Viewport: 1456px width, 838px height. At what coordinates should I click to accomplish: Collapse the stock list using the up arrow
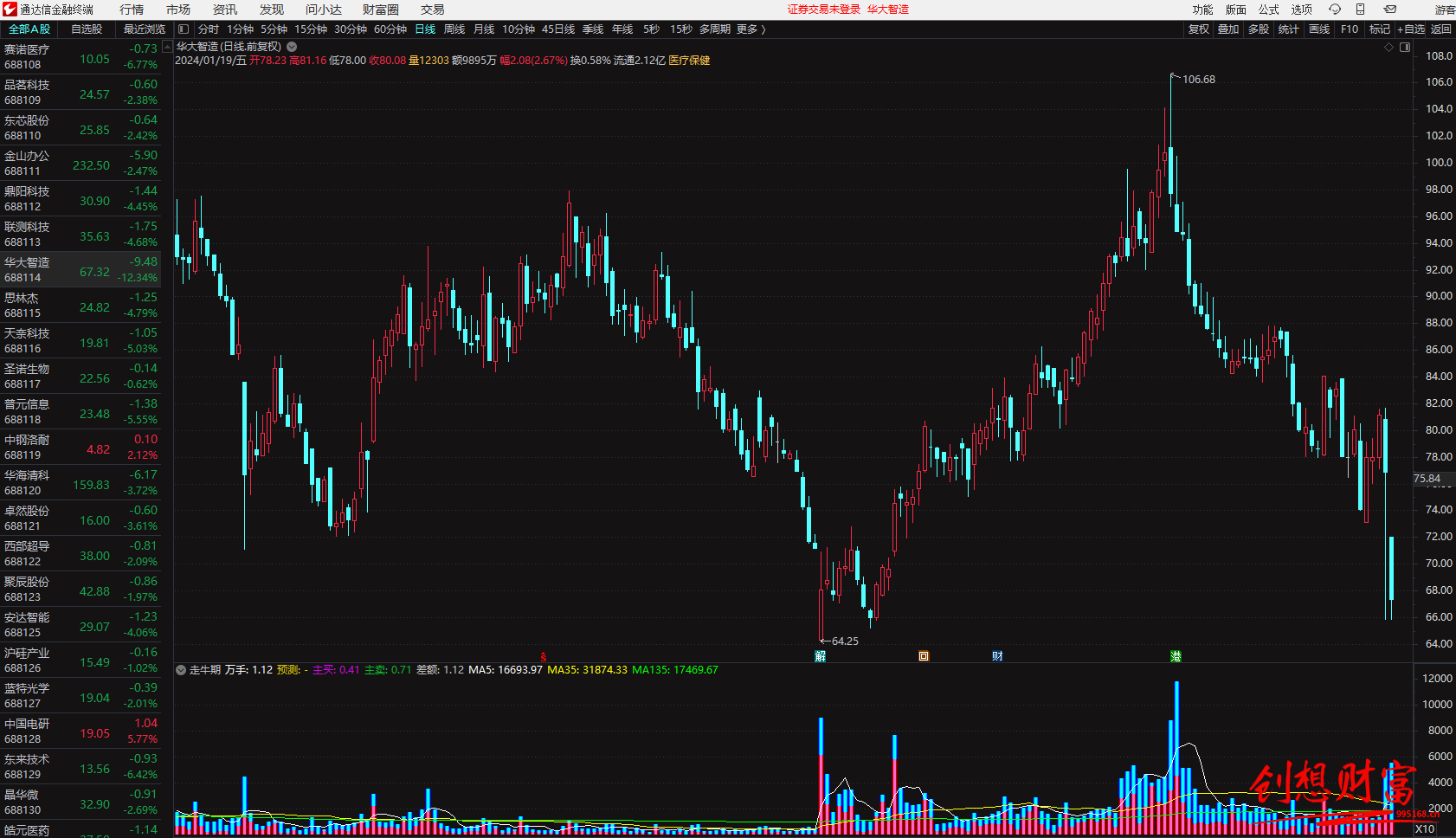pyautogui.click(x=167, y=48)
